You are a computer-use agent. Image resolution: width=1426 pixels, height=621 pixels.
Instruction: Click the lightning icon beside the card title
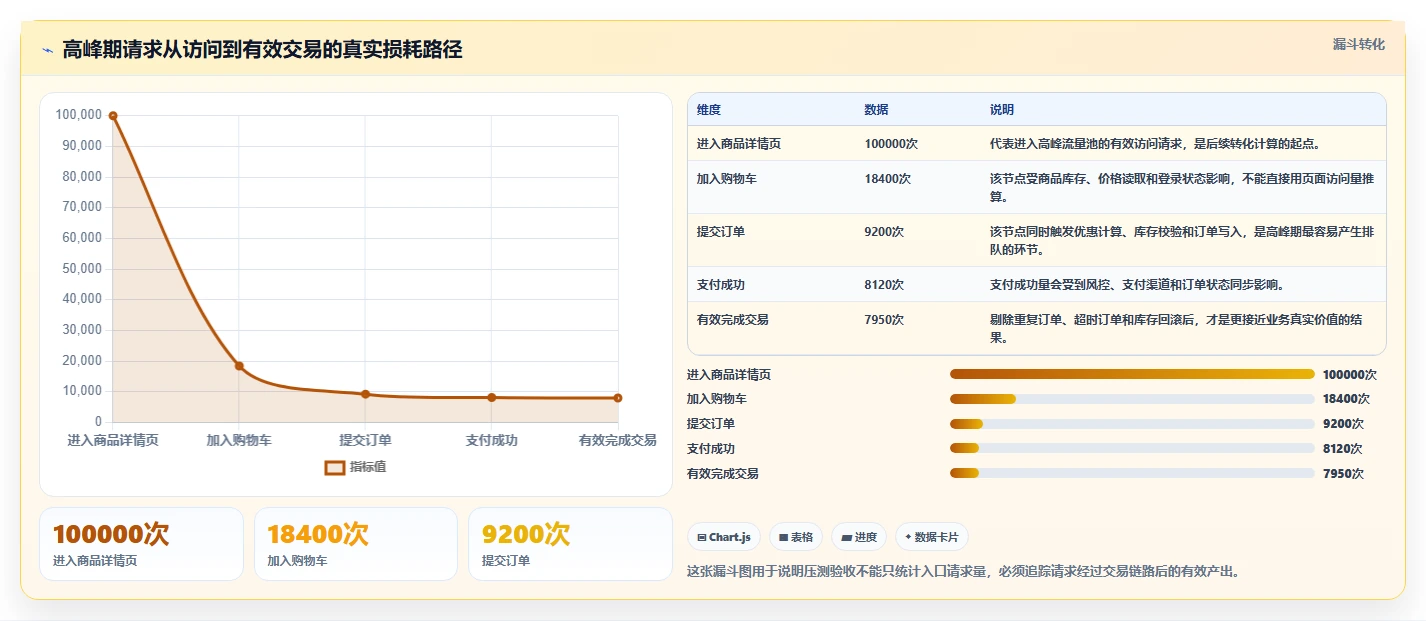tap(47, 51)
